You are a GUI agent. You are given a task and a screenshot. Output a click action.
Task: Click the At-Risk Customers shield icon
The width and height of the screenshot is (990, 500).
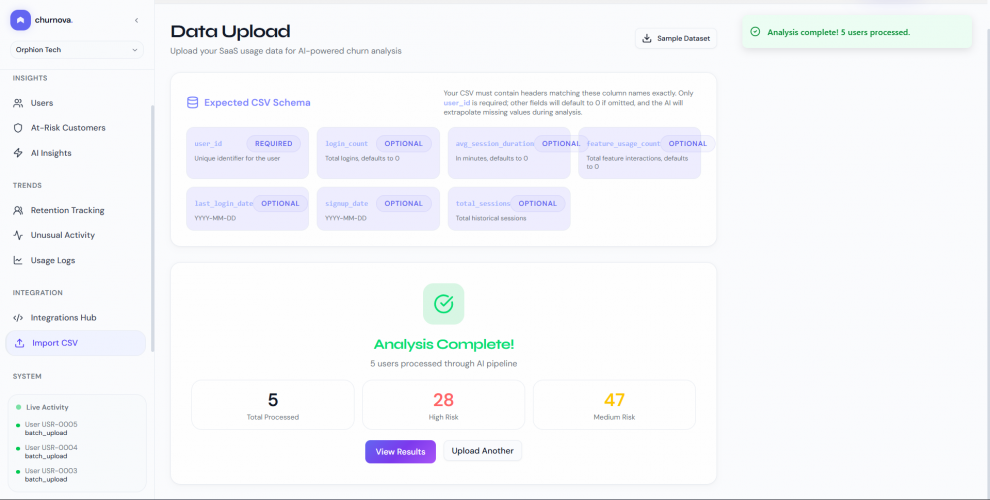click(18, 128)
